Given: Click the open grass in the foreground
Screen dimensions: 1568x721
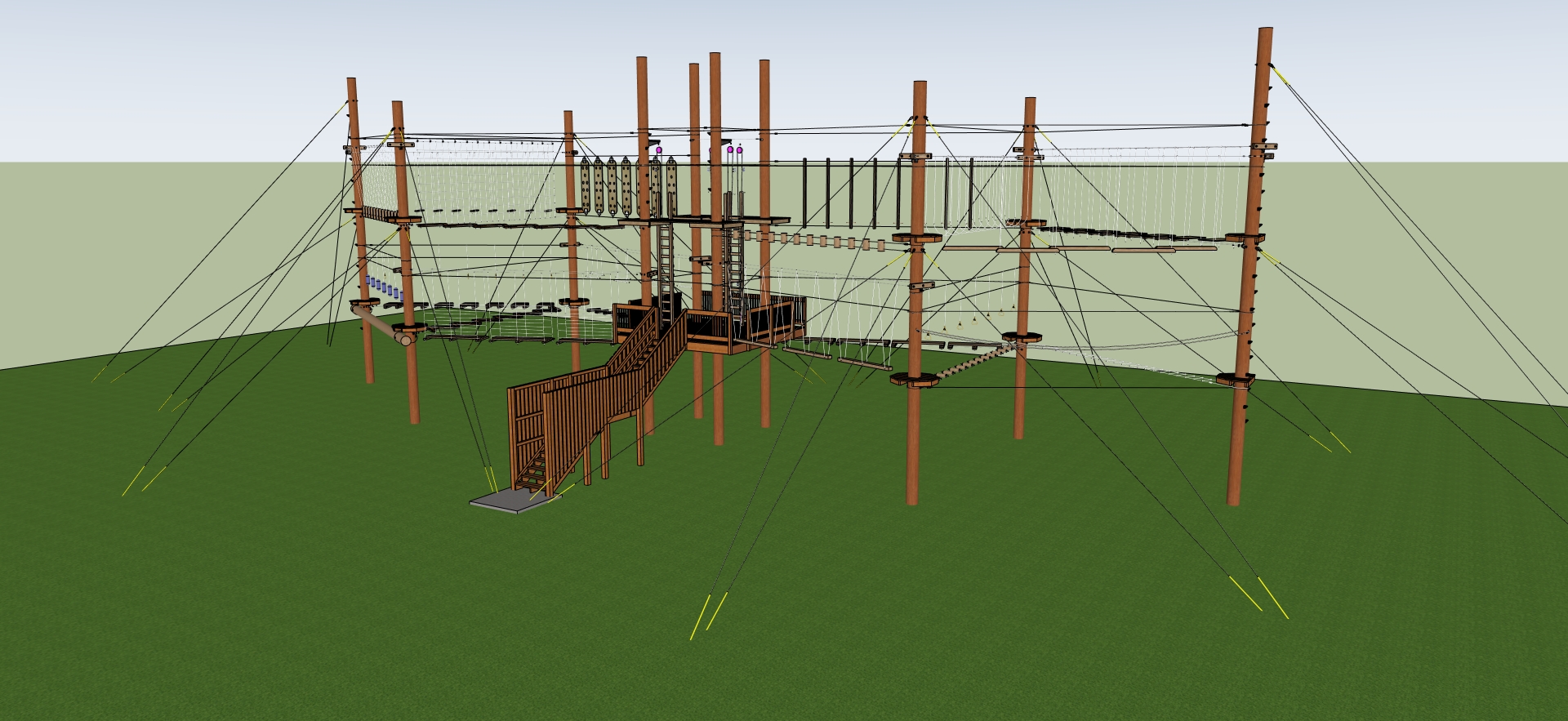Looking at the screenshot, I should click(898, 637).
